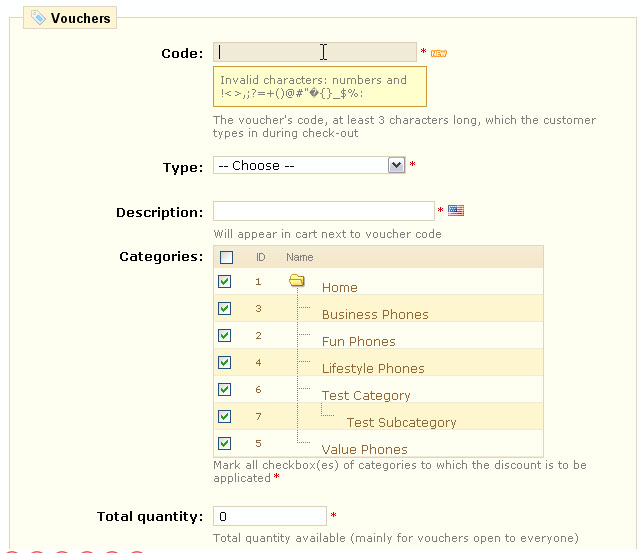Click the Vouchers section title
Image resolution: width=640 pixels, height=553 pixels.
coord(80,18)
